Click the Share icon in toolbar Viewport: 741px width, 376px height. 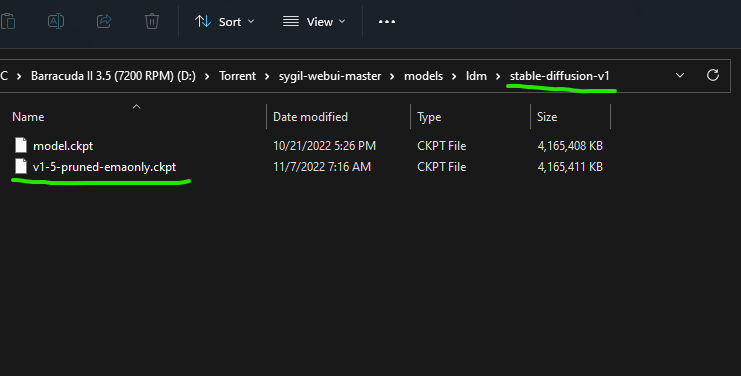click(x=104, y=21)
